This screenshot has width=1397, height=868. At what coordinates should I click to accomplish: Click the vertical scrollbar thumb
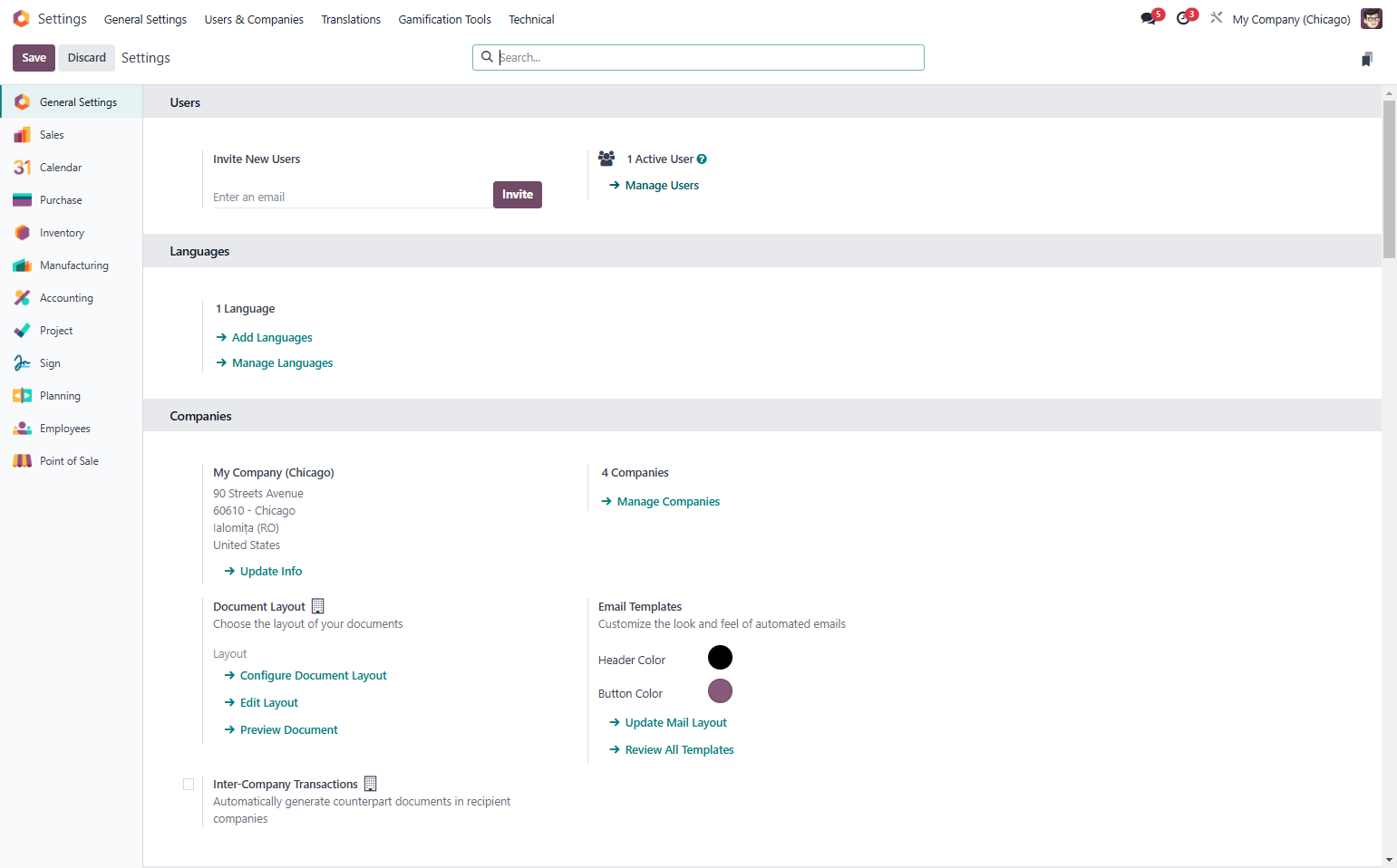1389,178
